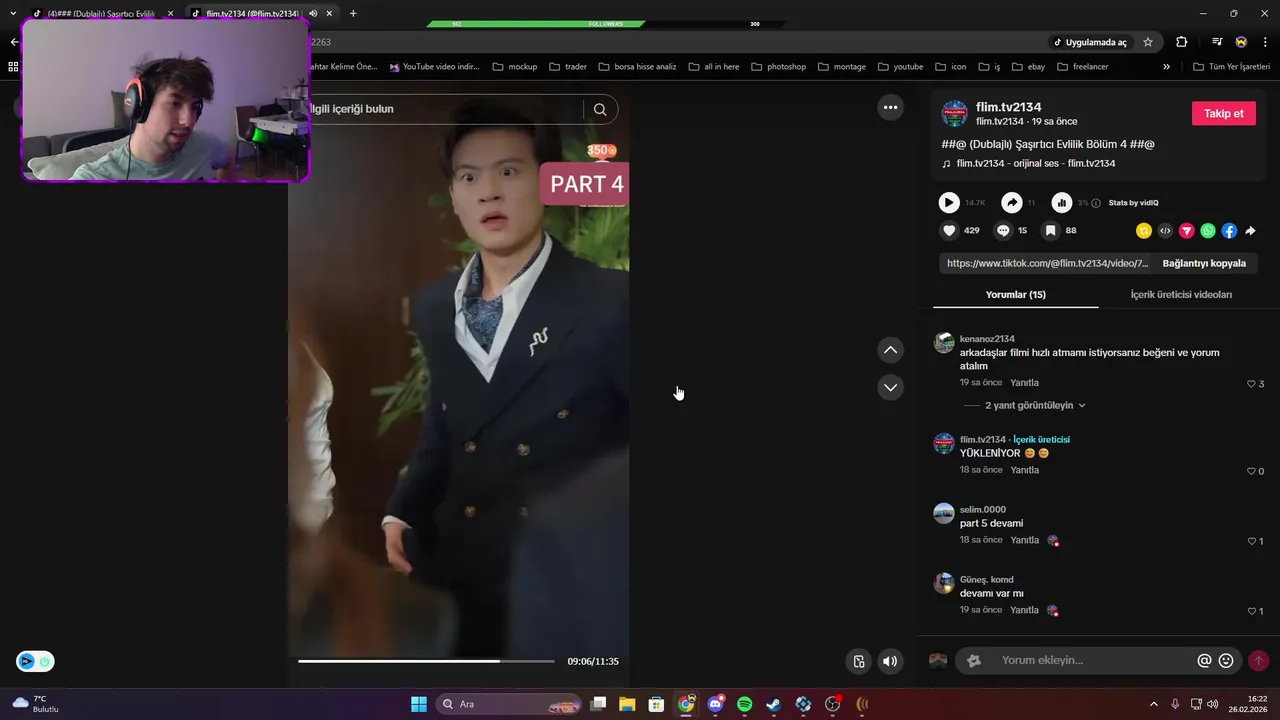This screenshot has width=1280, height=720.
Task: Click the search magnifier icon above the video
Action: pyautogui.click(x=600, y=109)
